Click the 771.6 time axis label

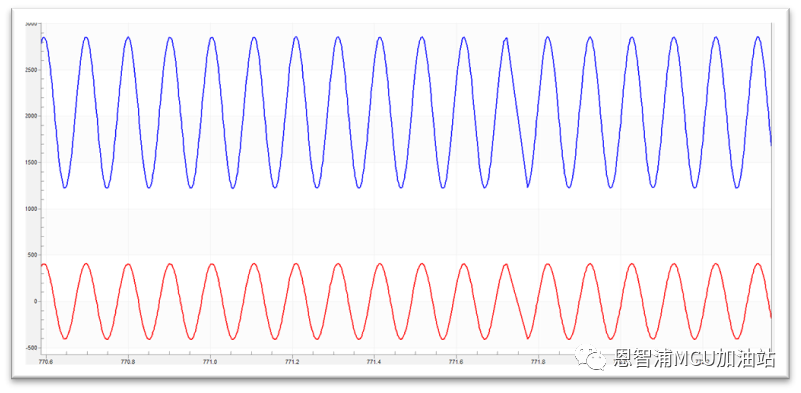point(456,362)
